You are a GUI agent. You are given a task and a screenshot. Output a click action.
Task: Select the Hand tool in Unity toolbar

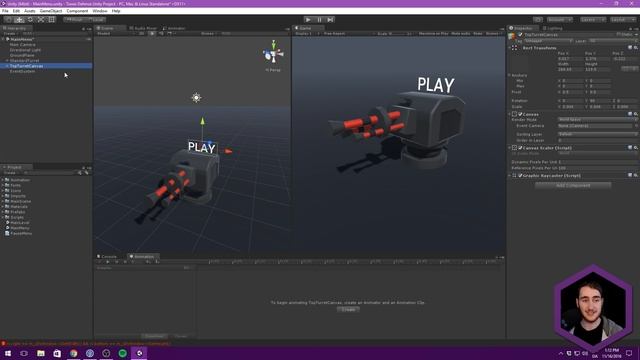[x=8, y=20]
